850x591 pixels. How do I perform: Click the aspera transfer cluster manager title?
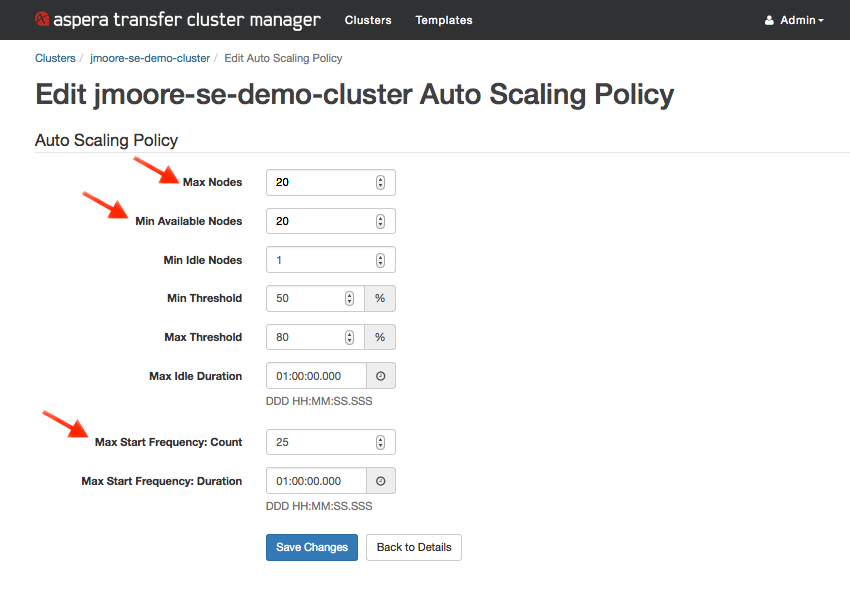pyautogui.click(x=186, y=20)
